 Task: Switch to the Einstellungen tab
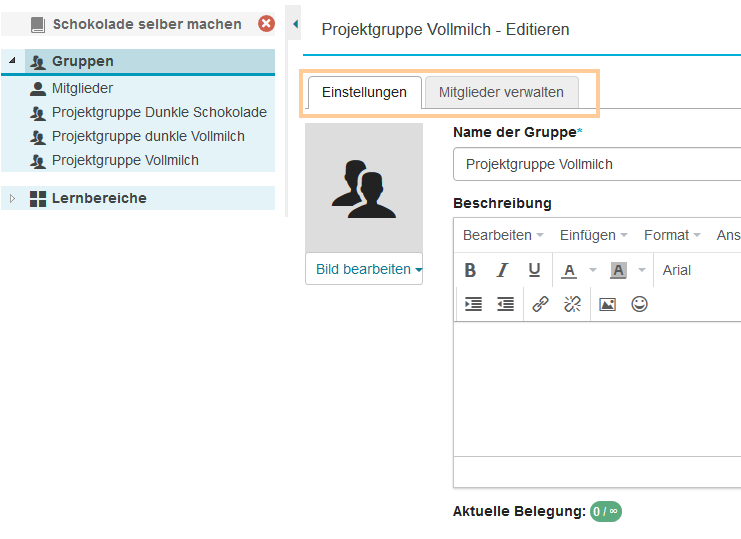tap(364, 93)
